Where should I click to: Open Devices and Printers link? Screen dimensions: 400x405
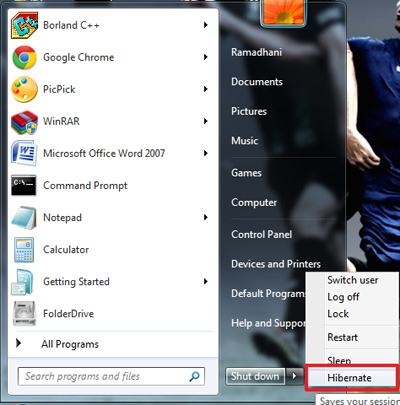click(x=276, y=264)
